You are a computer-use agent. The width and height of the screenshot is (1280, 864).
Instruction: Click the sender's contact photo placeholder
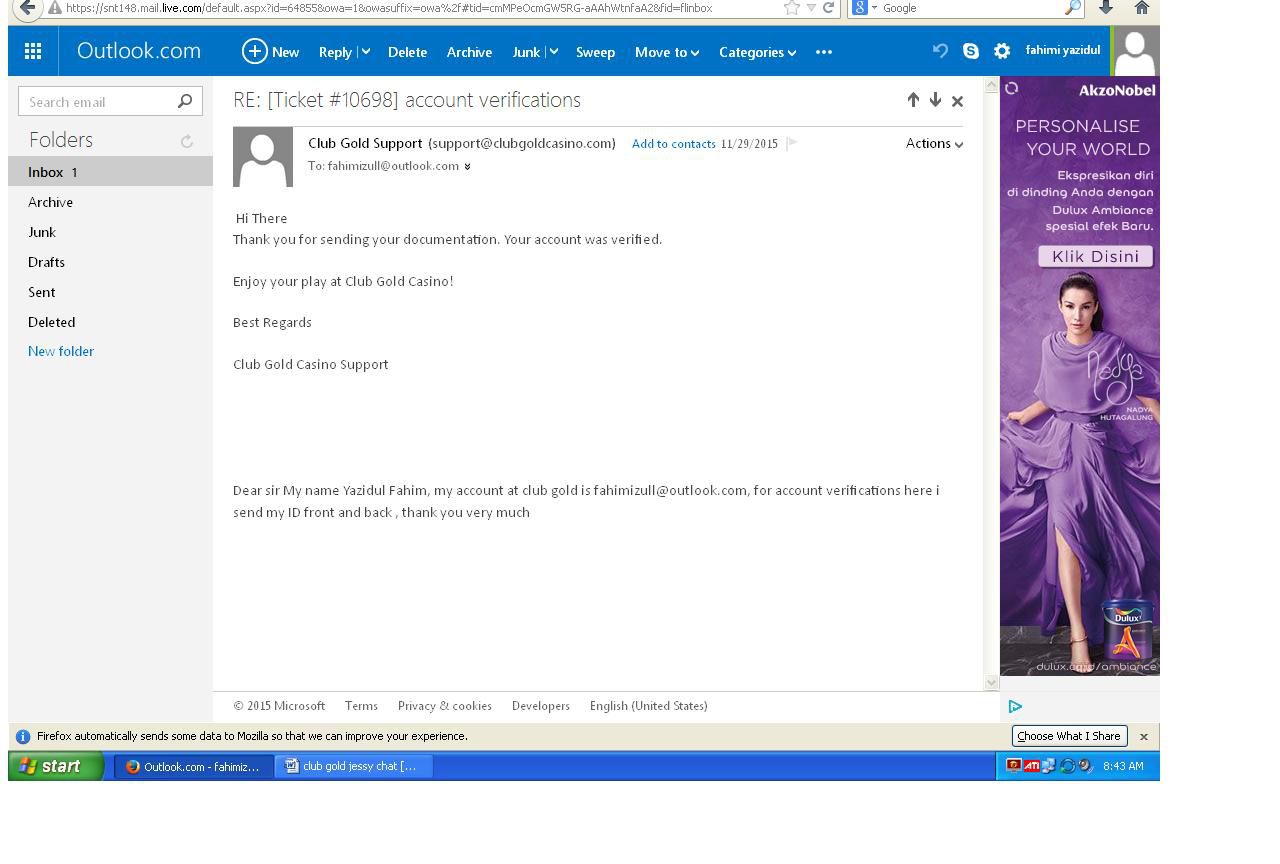pos(263,157)
